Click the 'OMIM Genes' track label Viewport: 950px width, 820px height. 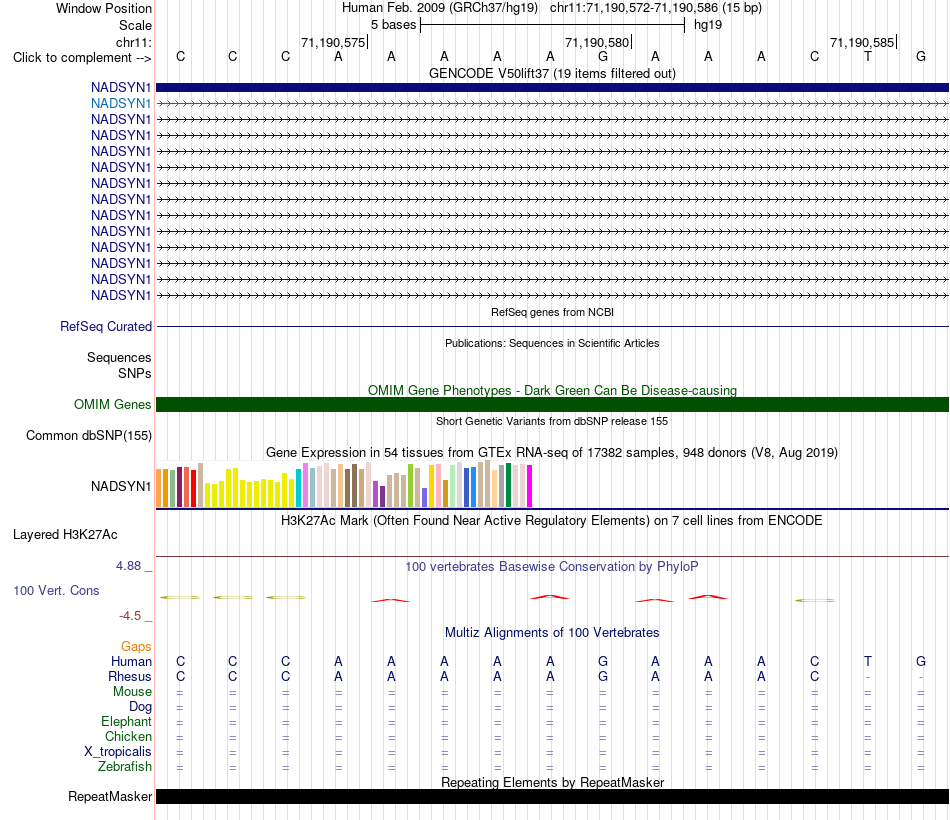112,404
